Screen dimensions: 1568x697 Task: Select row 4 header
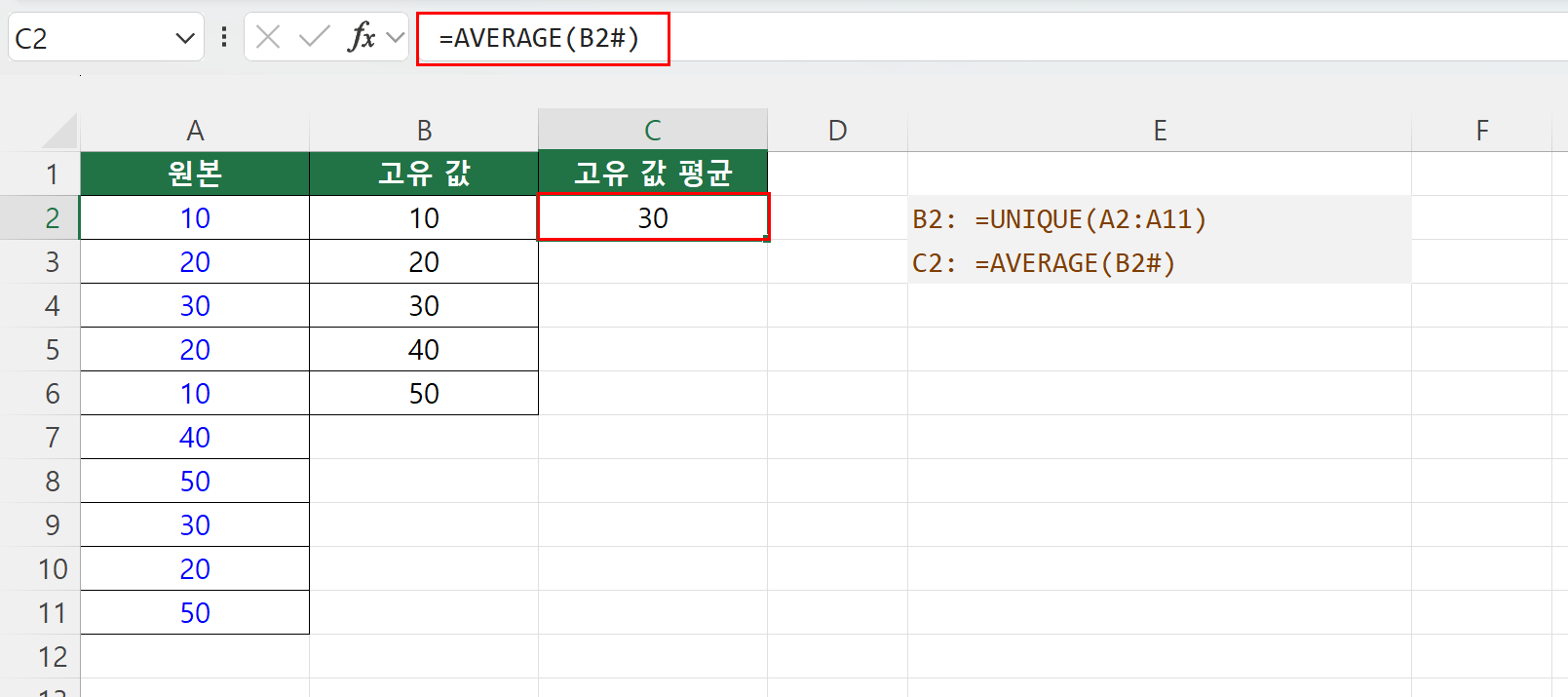pos(40,306)
